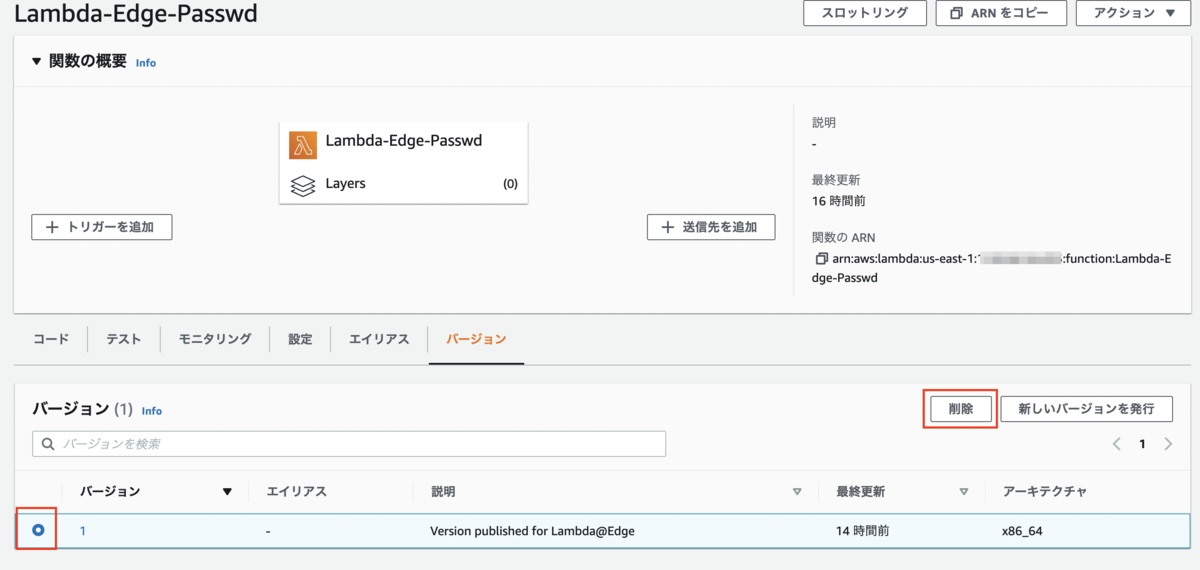Go to next page with right chevron
Viewport: 1200px width, 570px height.
[1167, 444]
